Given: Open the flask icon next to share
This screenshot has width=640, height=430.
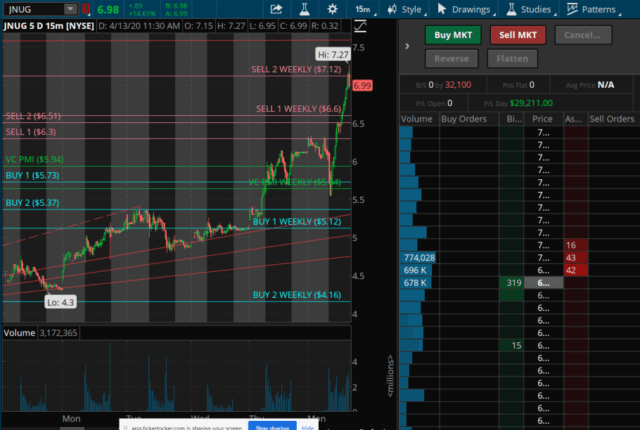Looking at the screenshot, I should coord(304,9).
